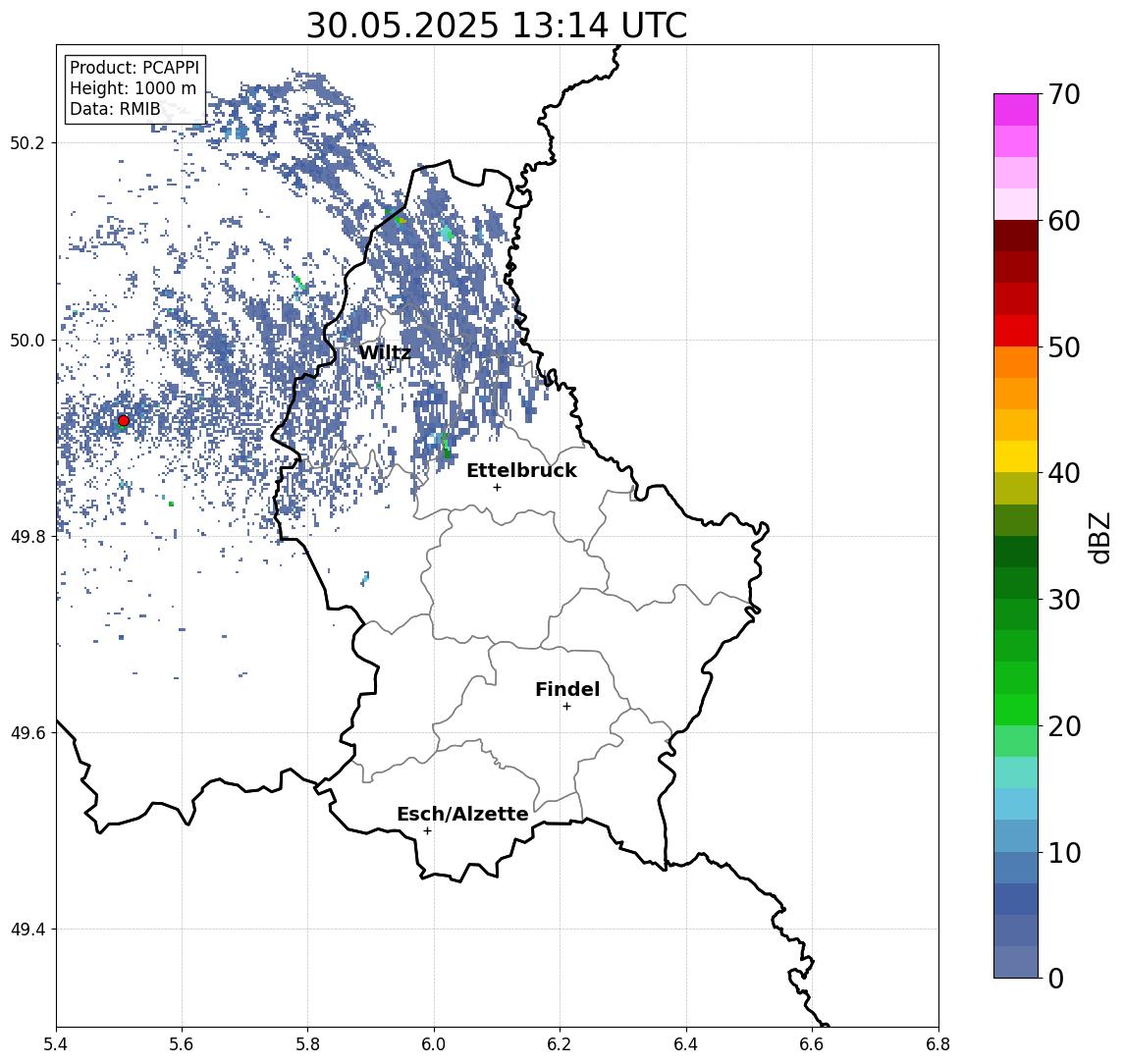Click the "Data: RMIB" text
The height and width of the screenshot is (1064, 1124).
click(x=115, y=110)
